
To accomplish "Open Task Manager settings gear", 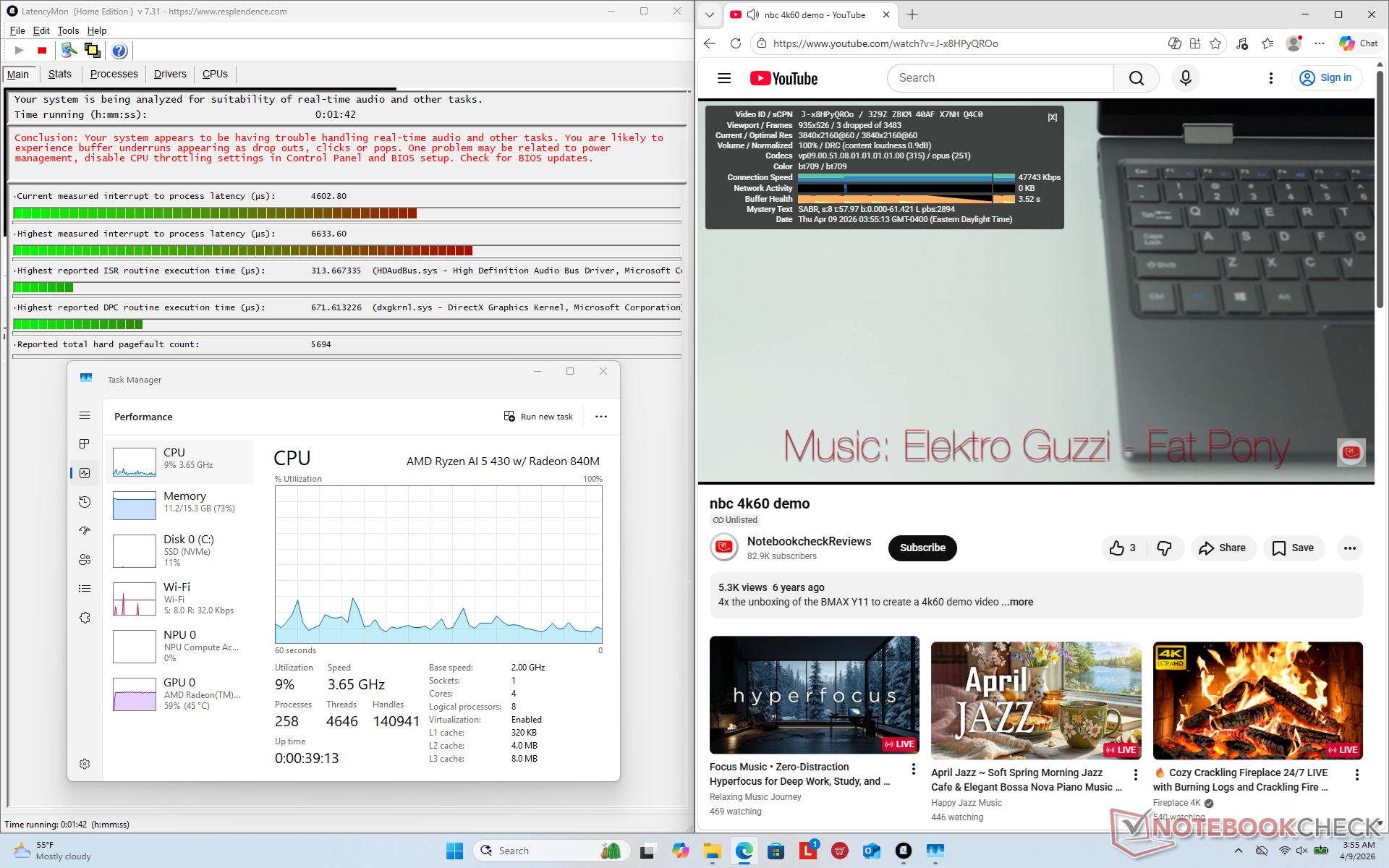I will pyautogui.click(x=85, y=764).
